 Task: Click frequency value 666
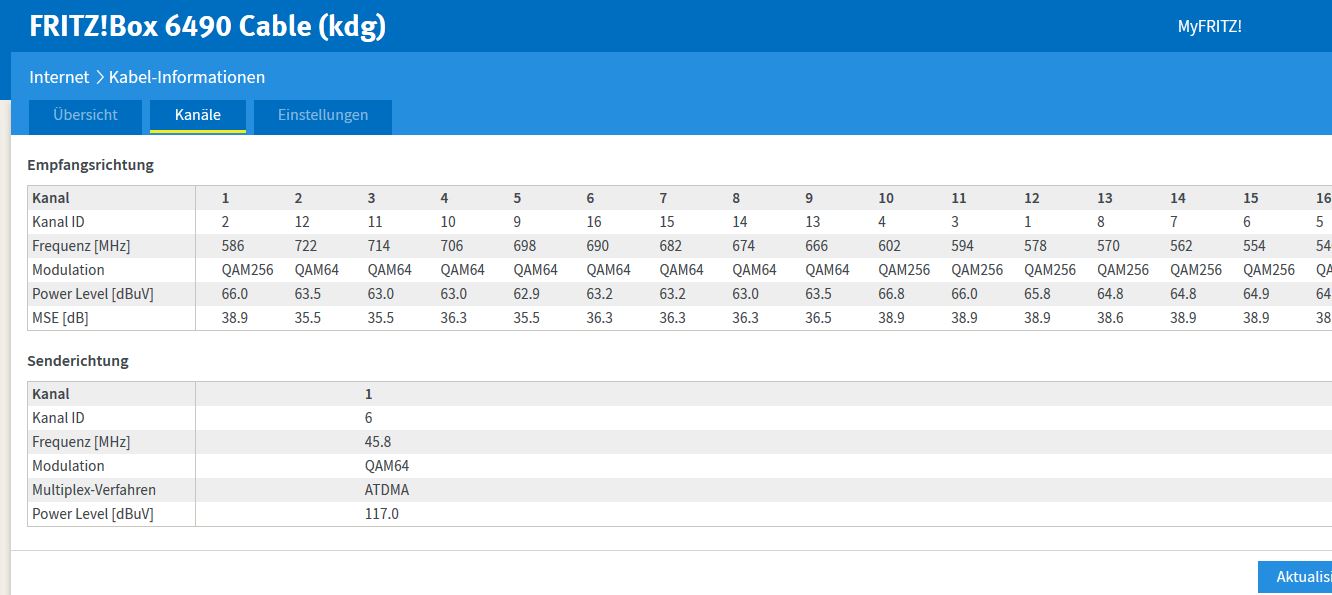(817, 246)
